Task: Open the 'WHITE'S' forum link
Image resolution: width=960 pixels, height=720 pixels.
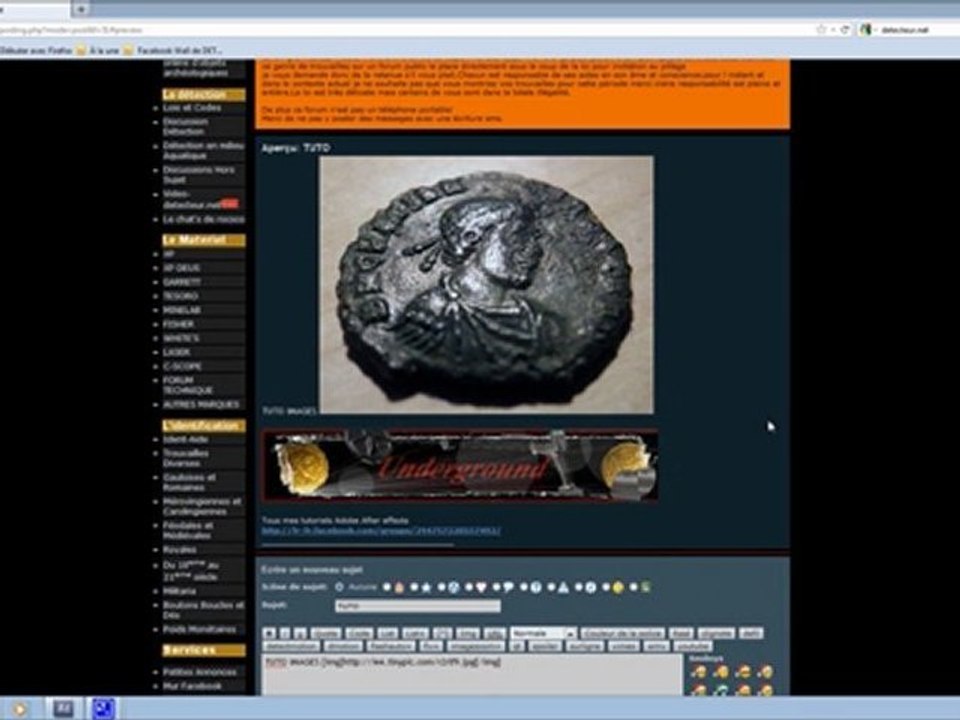Action: coord(181,339)
